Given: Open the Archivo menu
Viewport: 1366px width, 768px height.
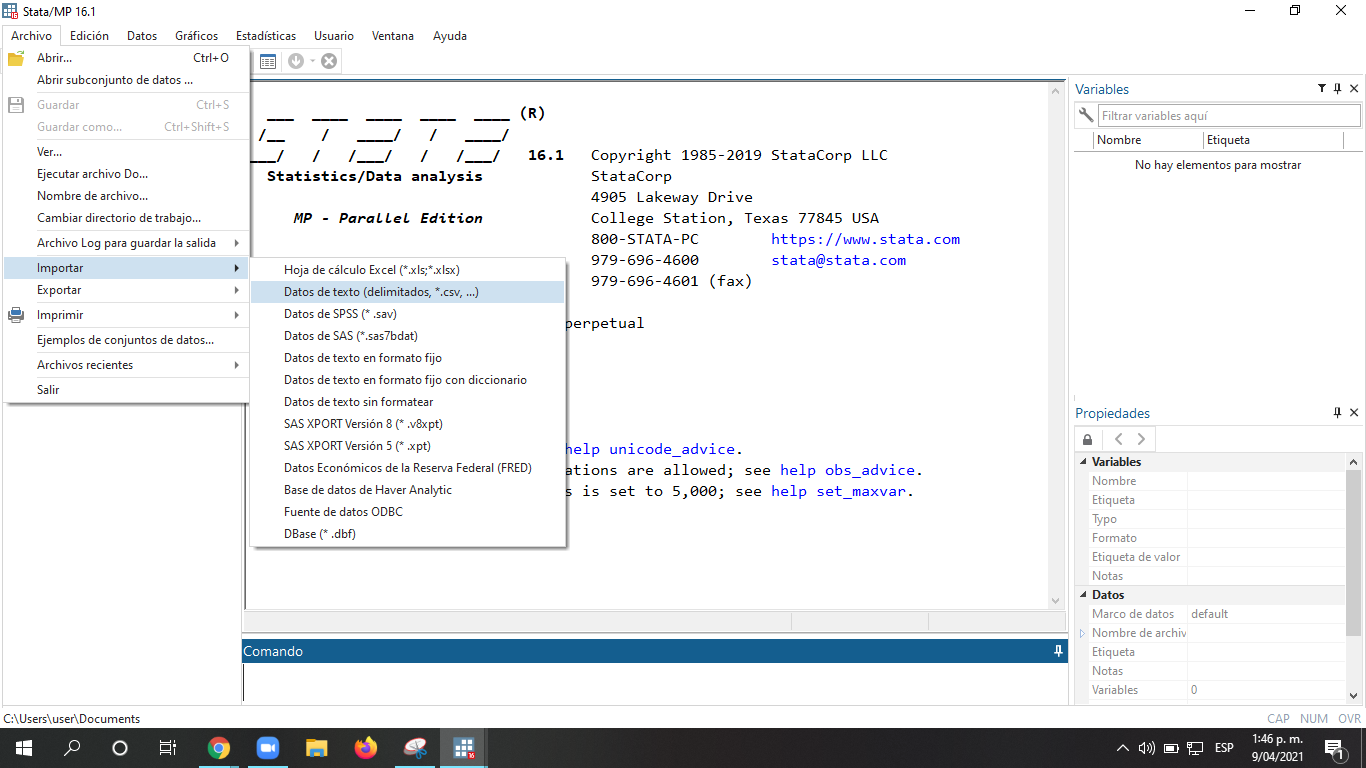Looking at the screenshot, I should [x=32, y=36].
